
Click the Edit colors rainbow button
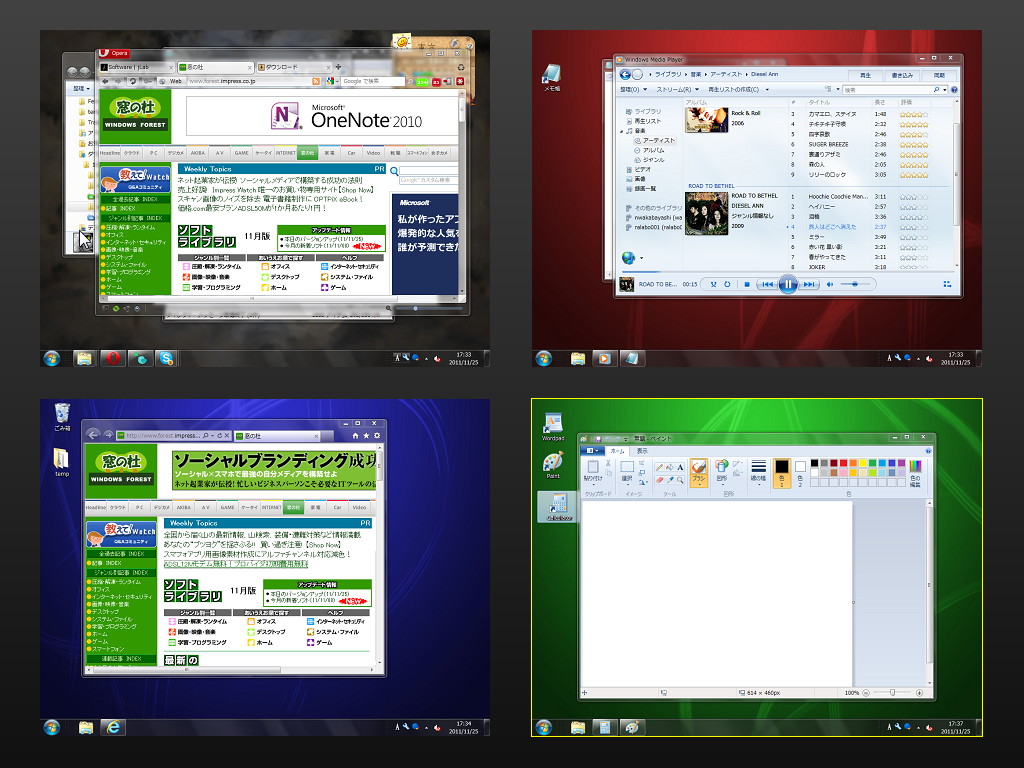tap(915, 473)
